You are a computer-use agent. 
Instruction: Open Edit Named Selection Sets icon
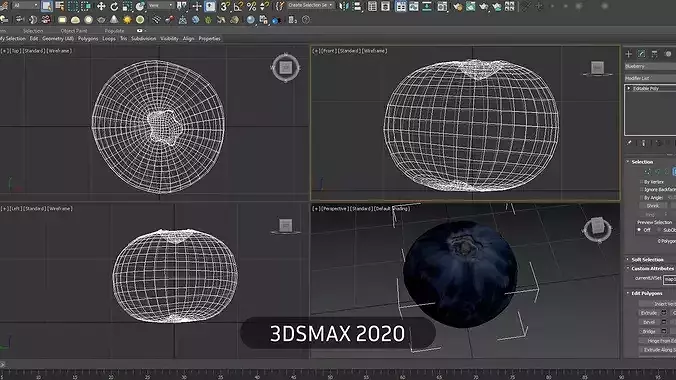point(280,6)
